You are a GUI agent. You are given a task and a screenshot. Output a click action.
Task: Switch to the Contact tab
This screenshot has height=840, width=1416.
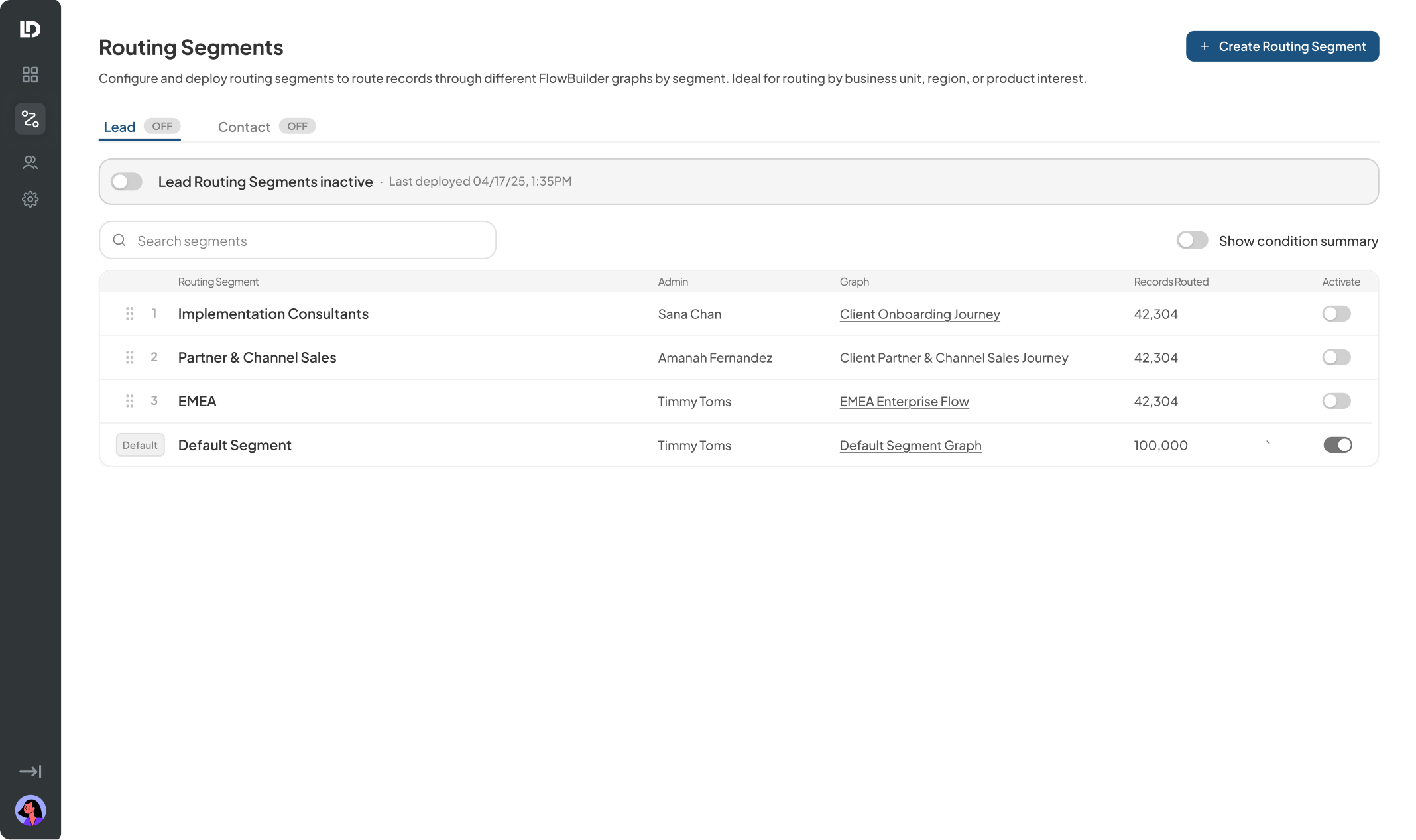point(266,127)
